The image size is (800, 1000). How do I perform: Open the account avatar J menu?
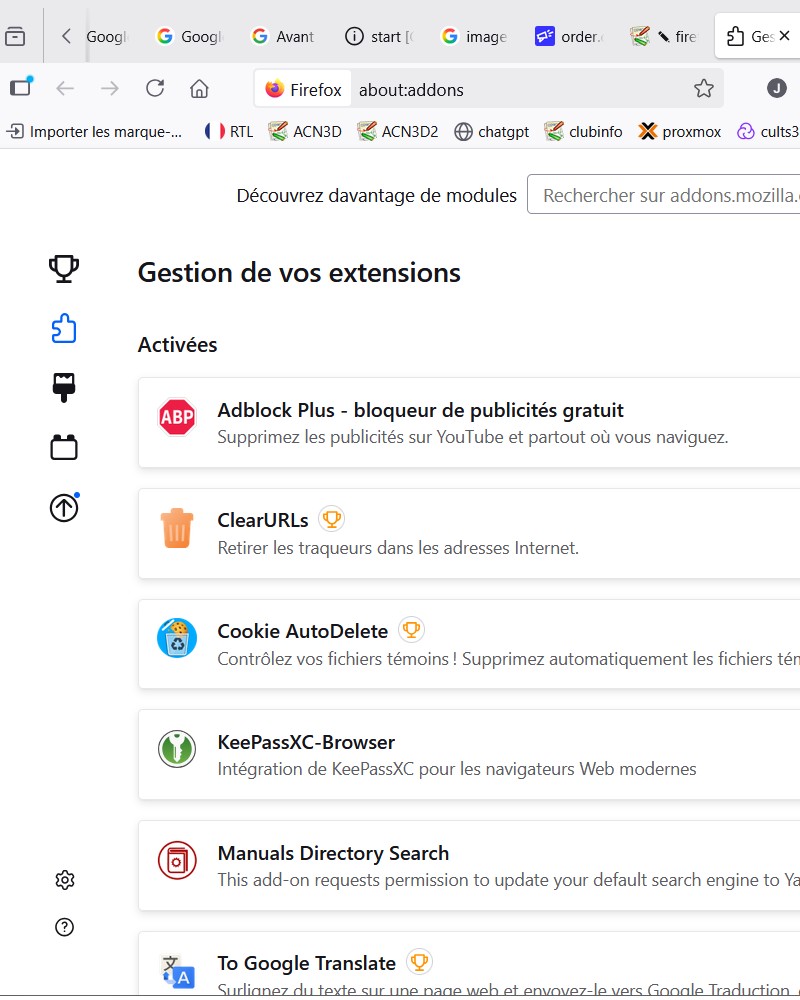[777, 89]
